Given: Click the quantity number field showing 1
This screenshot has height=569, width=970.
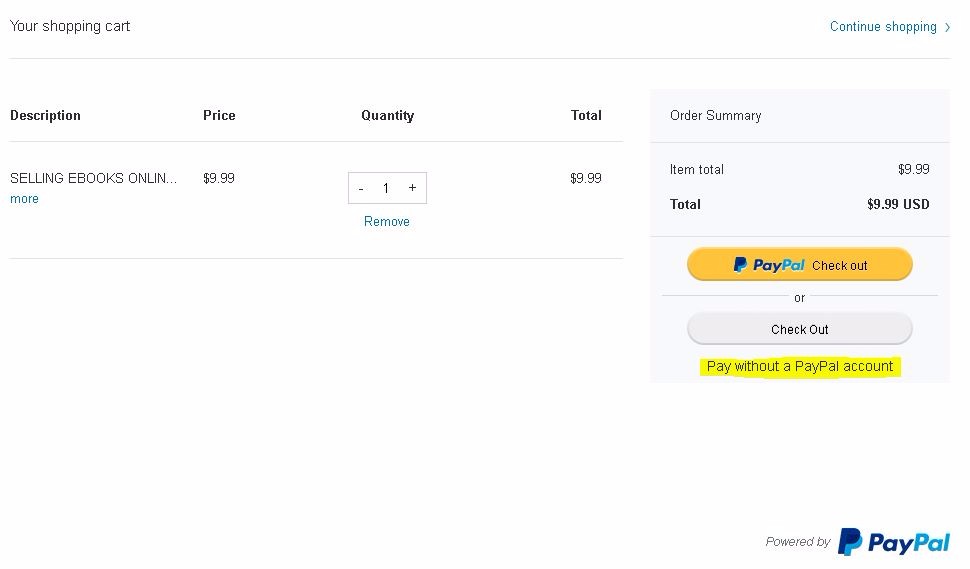Looking at the screenshot, I should click(x=386, y=188).
